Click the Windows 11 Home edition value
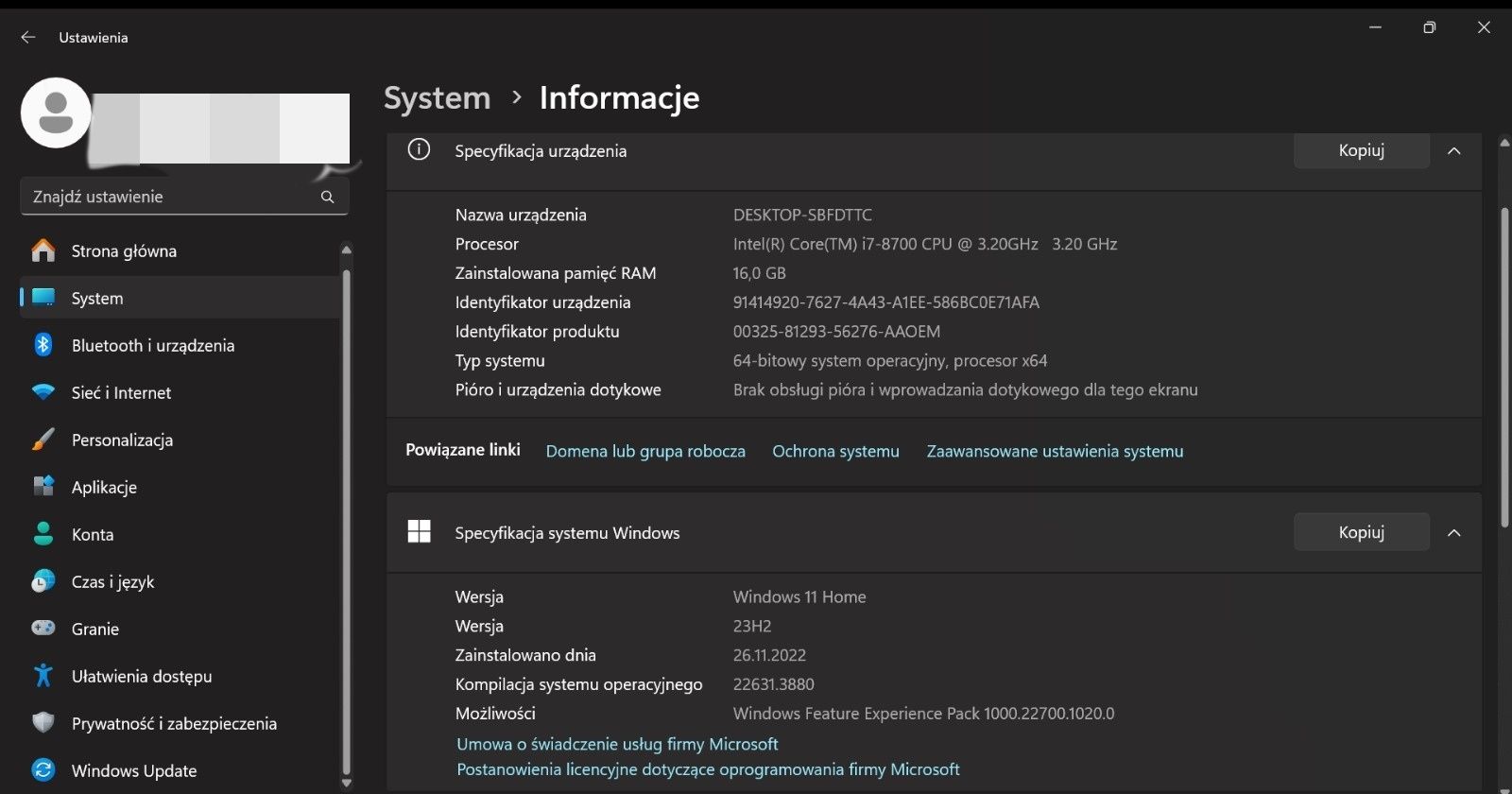 [799, 597]
